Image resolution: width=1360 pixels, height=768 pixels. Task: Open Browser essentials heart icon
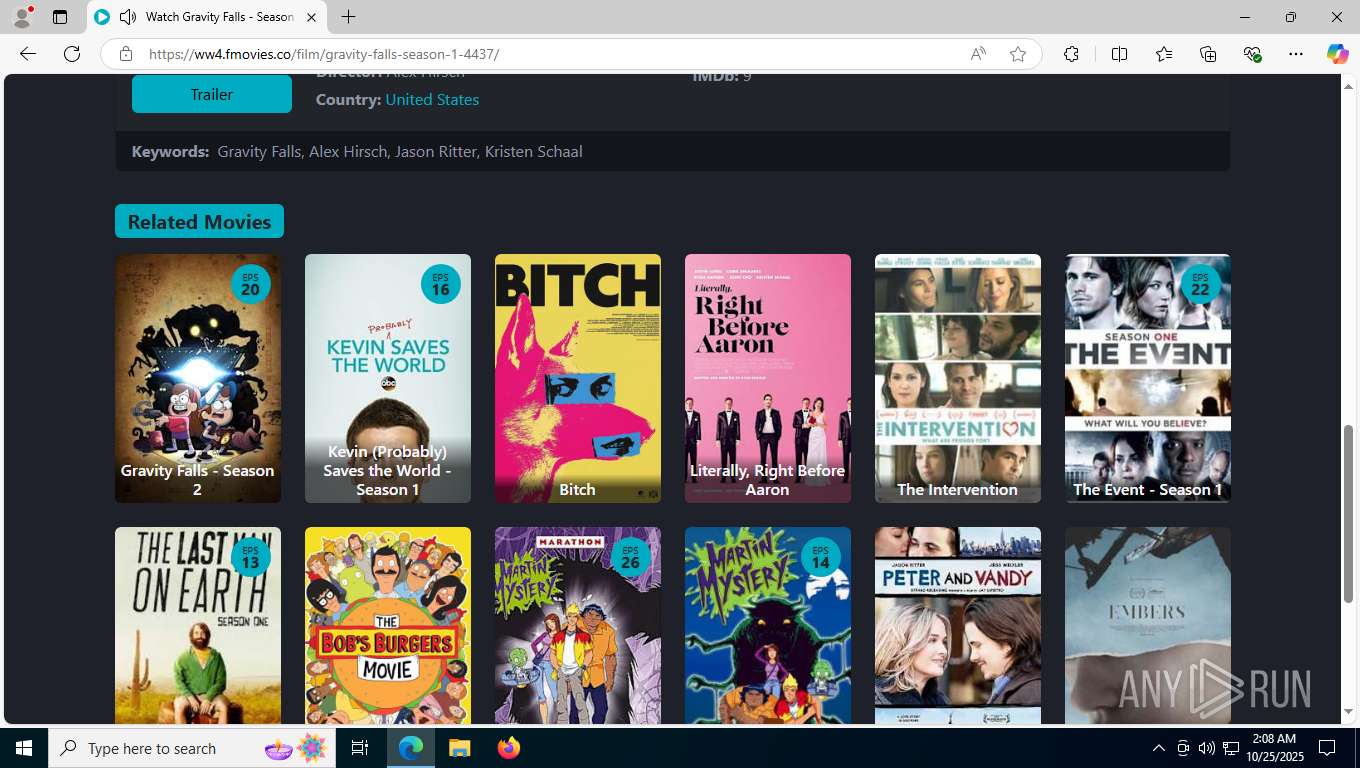(1252, 54)
